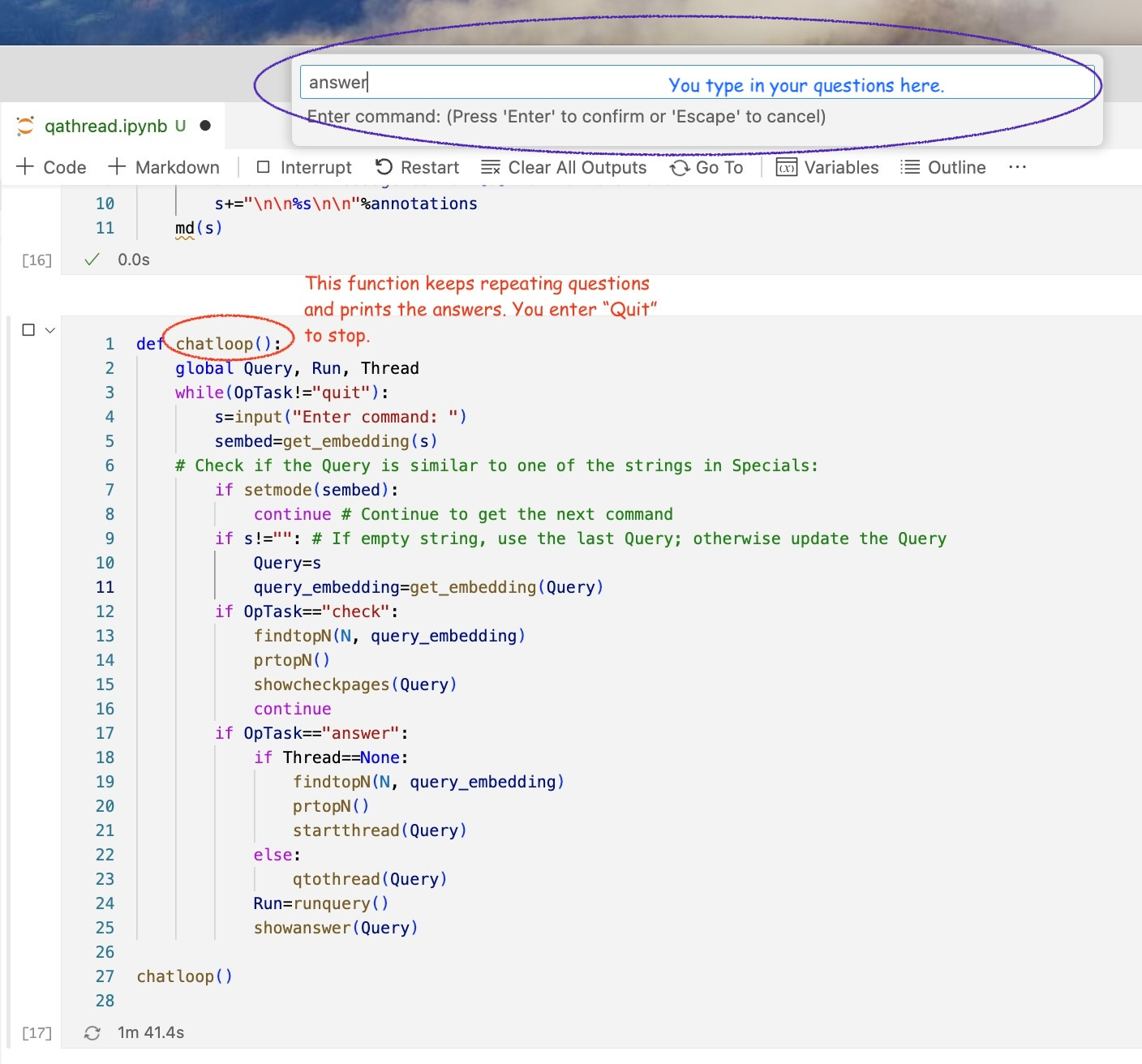Viewport: 1142px width, 1064px height.
Task: Show the notebook Outline
Action: coord(943,167)
